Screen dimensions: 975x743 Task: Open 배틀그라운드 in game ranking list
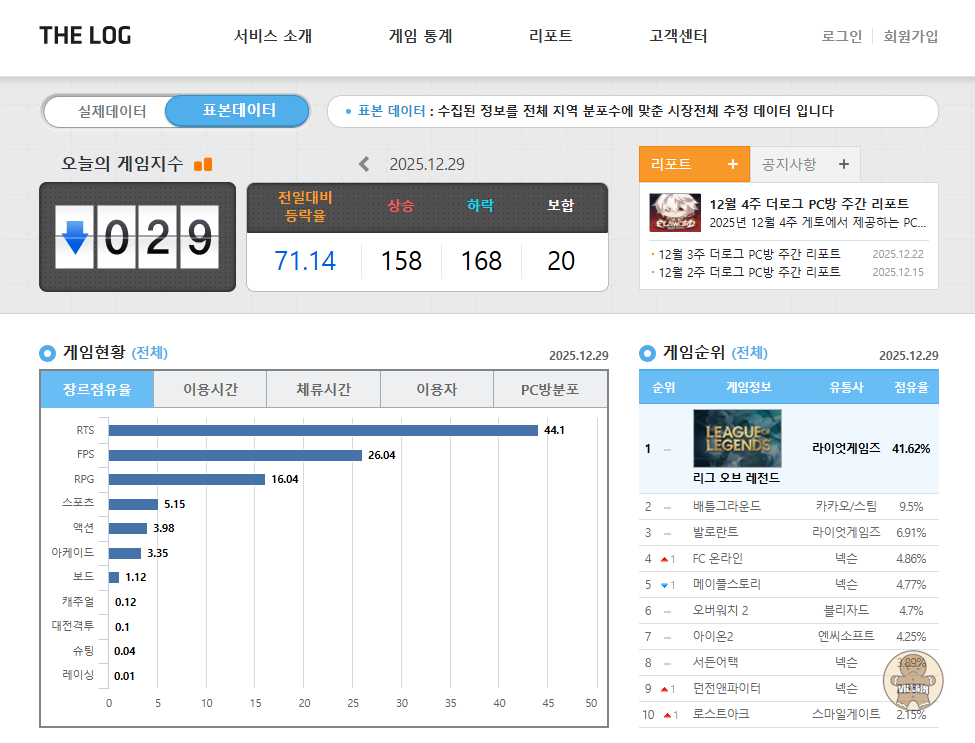click(726, 506)
